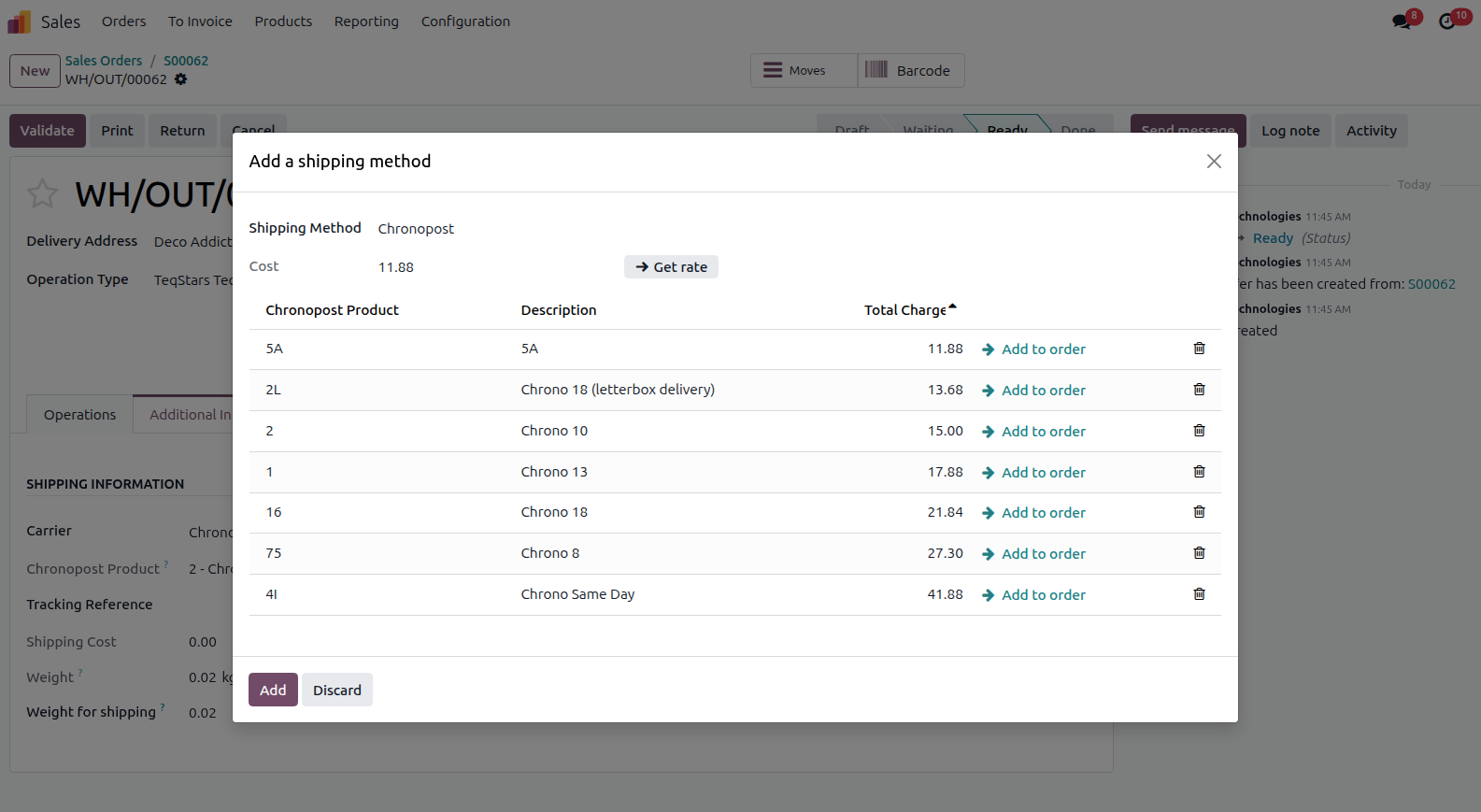This screenshot has width=1481, height=812.
Task: Select the product code 4I cell
Action: (271, 594)
